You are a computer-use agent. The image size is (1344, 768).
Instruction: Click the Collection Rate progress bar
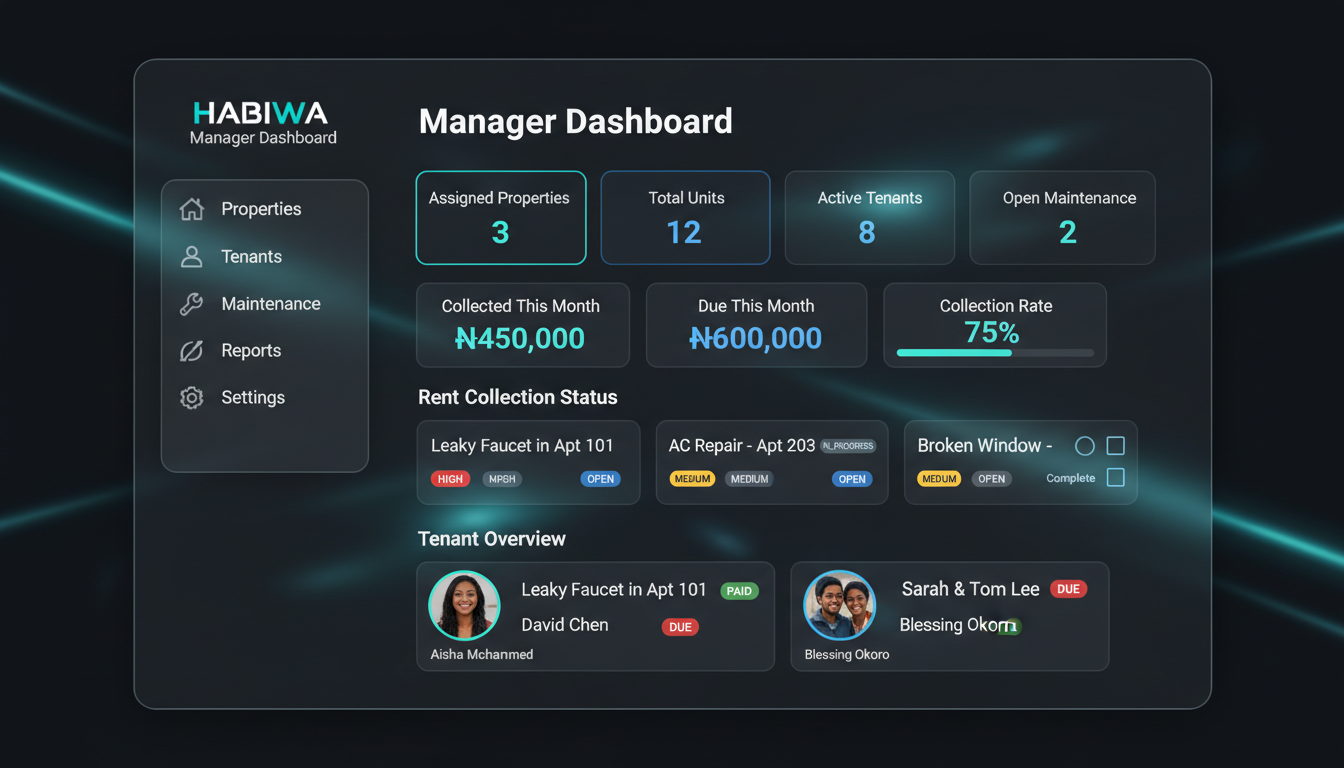(995, 352)
